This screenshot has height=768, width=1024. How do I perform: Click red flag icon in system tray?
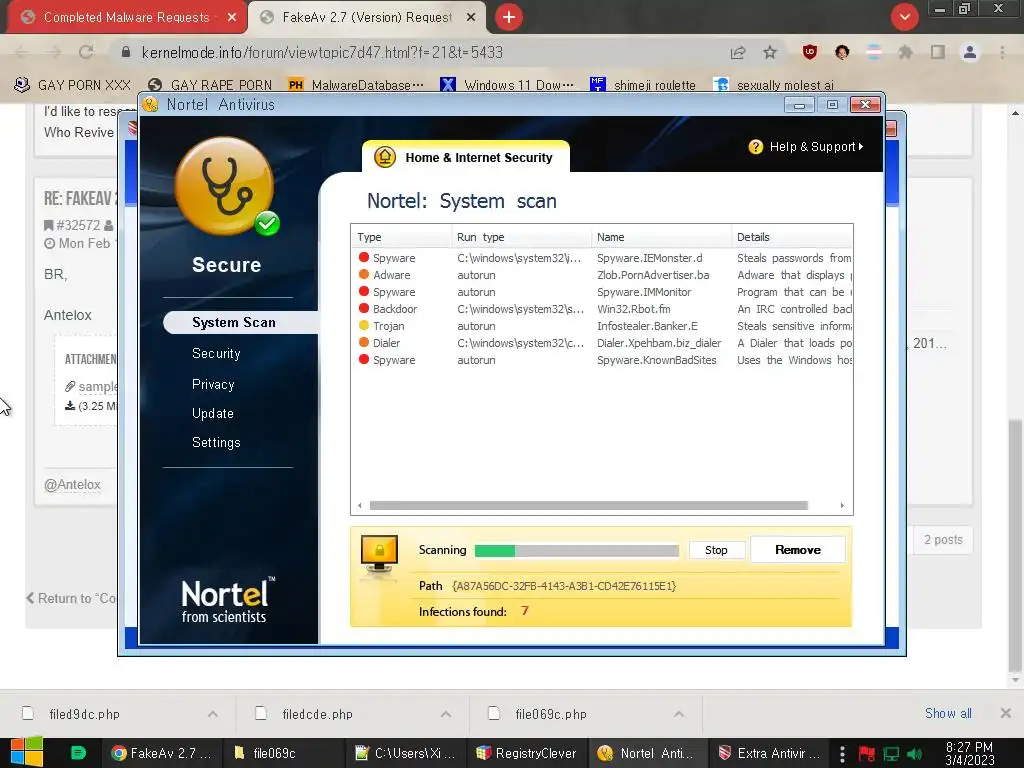867,754
